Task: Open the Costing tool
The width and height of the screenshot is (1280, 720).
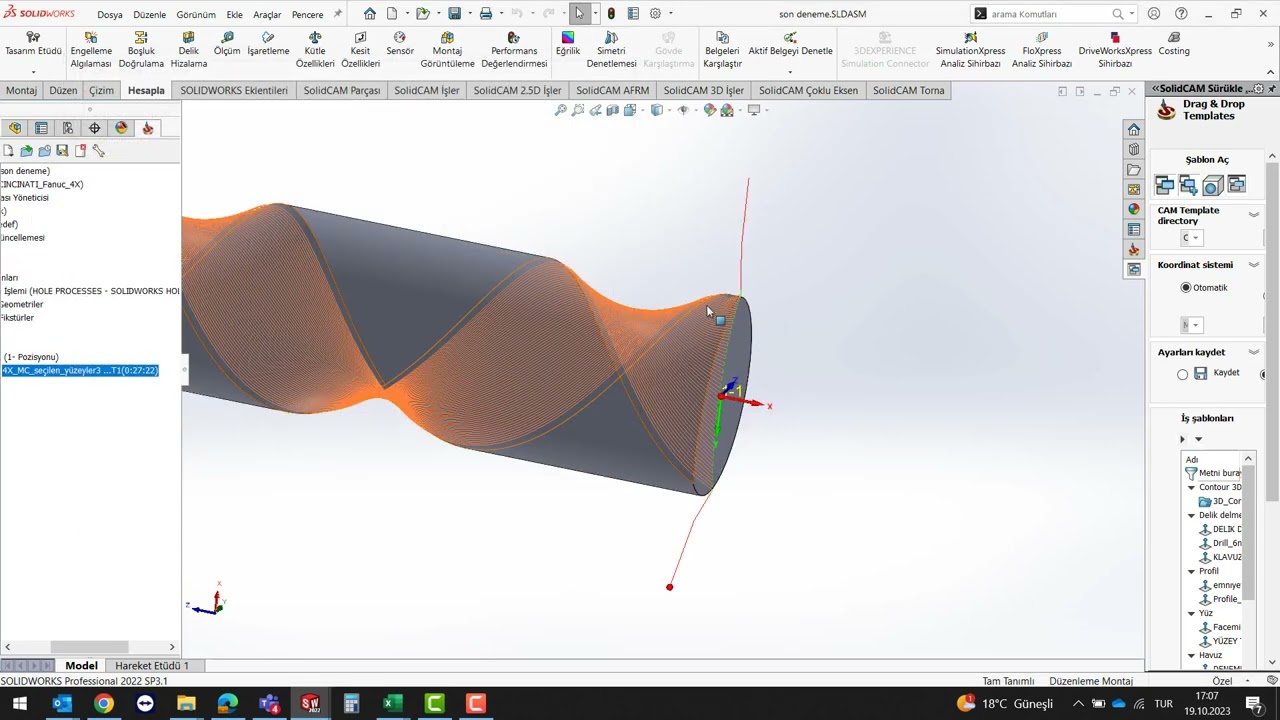Action: click(1174, 44)
